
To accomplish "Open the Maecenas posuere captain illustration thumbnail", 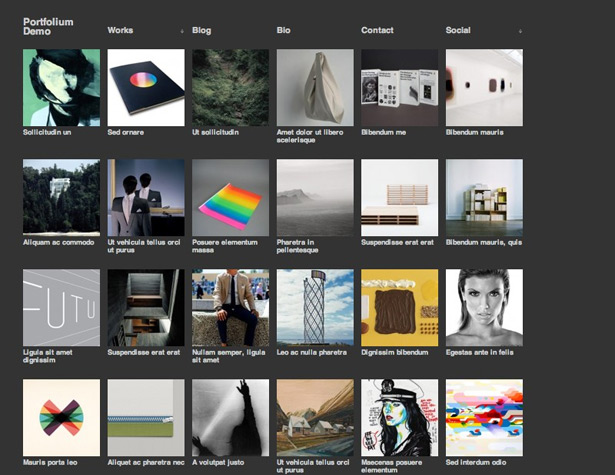I will point(399,417).
